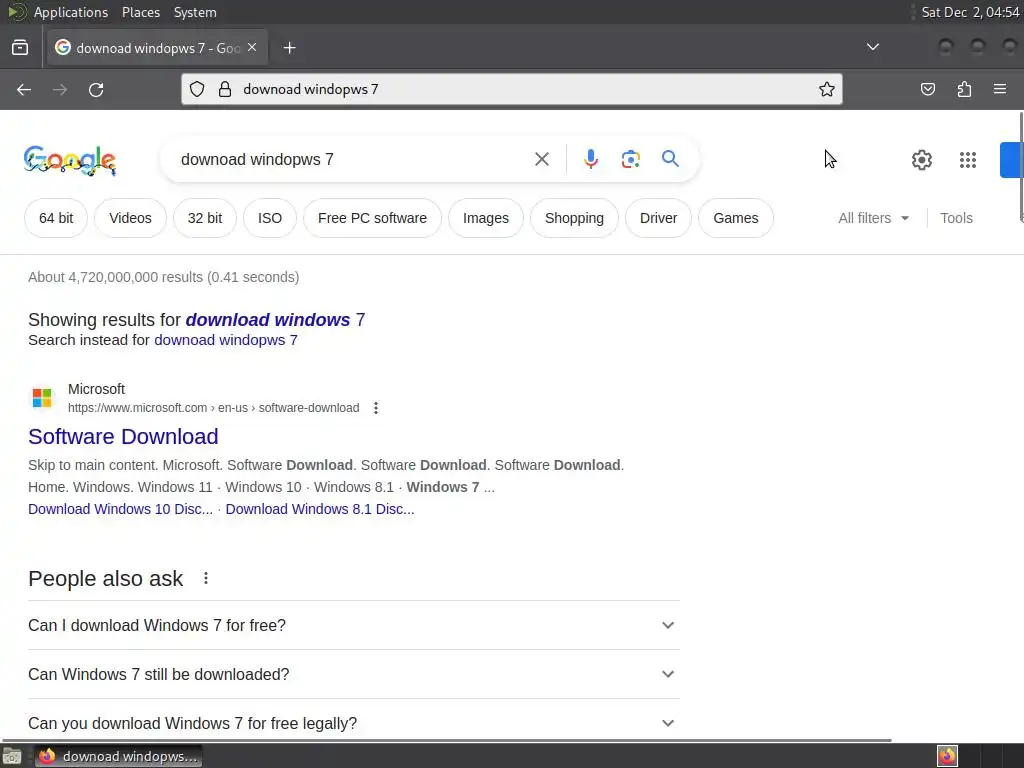The image size is (1024, 768).
Task: Search instead for 'downoad windopws 7'
Action: [226, 340]
